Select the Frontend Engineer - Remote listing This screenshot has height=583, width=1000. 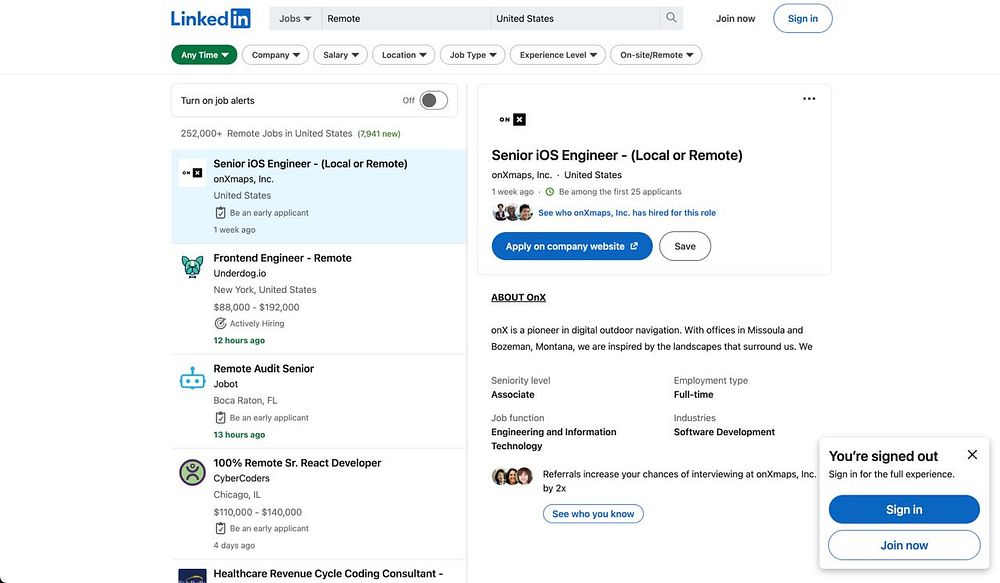[x=282, y=258]
